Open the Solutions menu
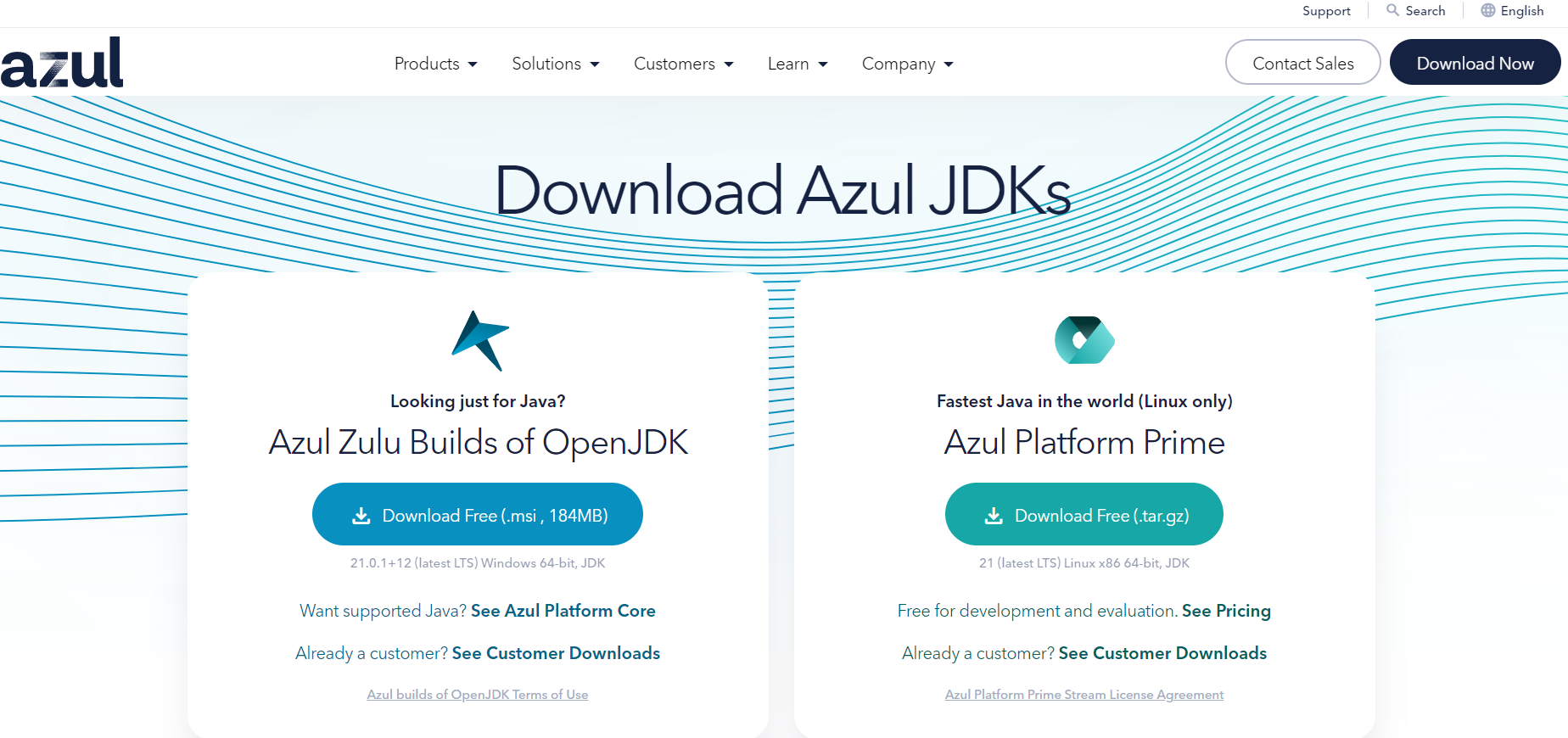 click(556, 64)
